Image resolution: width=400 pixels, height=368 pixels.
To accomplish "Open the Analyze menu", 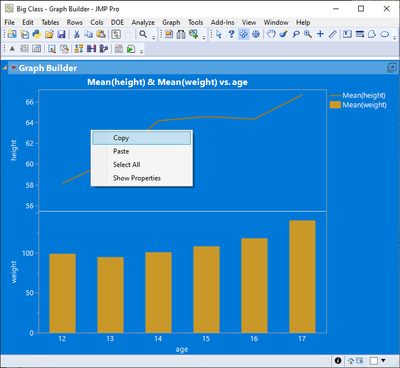I will point(143,22).
